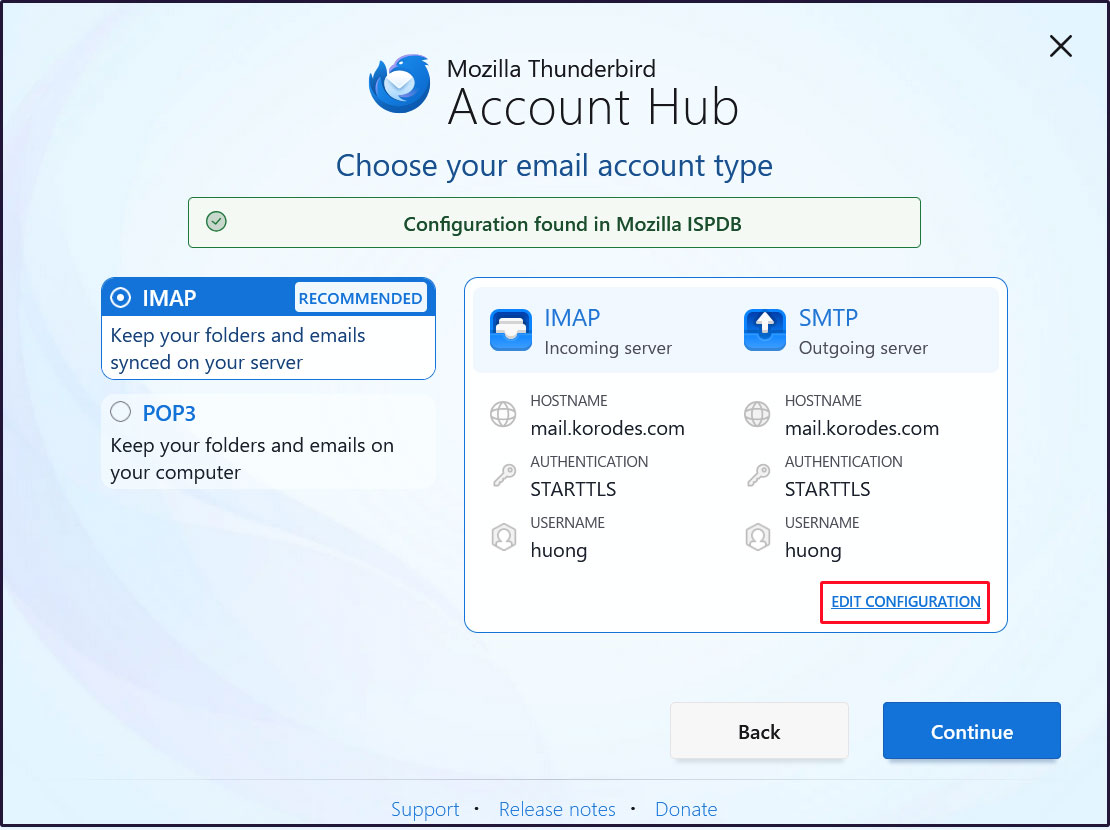Click the IMAP authentication value STARTTLS
Viewport: 1110px width, 830px height.
(x=573, y=489)
